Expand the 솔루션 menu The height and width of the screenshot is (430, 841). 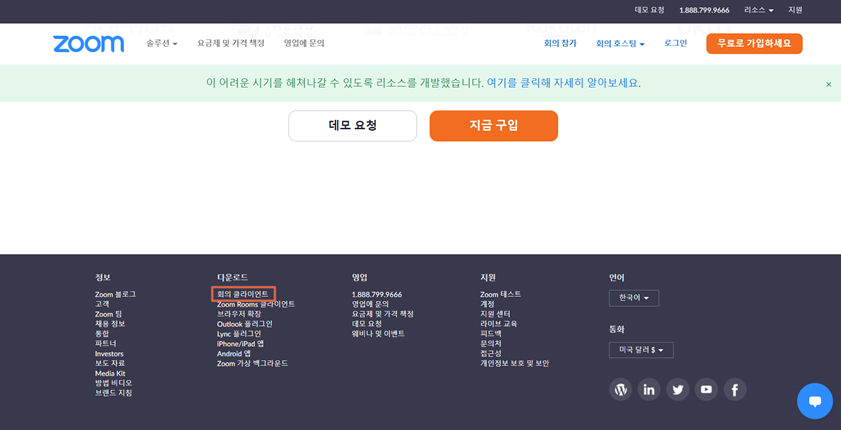[x=161, y=43]
